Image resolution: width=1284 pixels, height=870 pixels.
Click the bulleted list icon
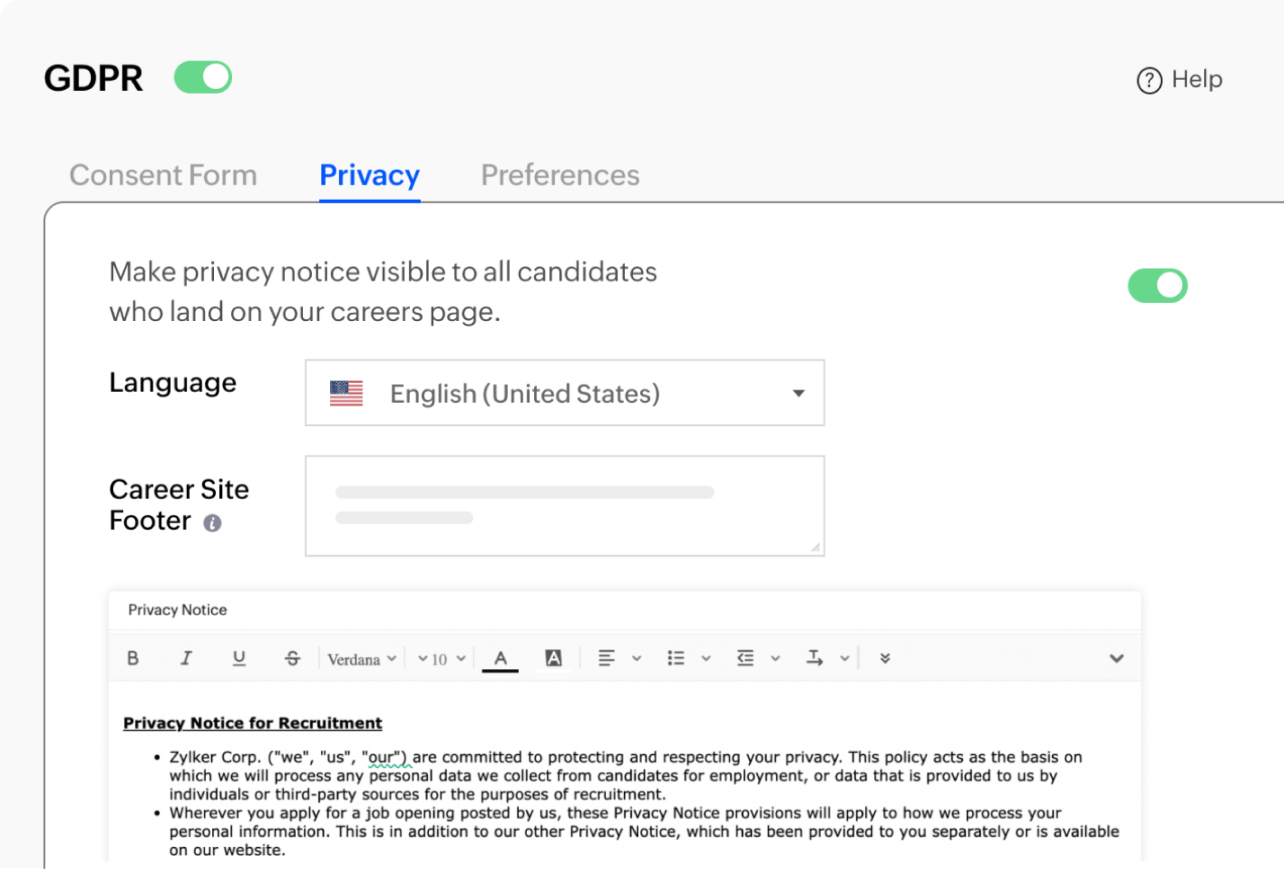676,658
